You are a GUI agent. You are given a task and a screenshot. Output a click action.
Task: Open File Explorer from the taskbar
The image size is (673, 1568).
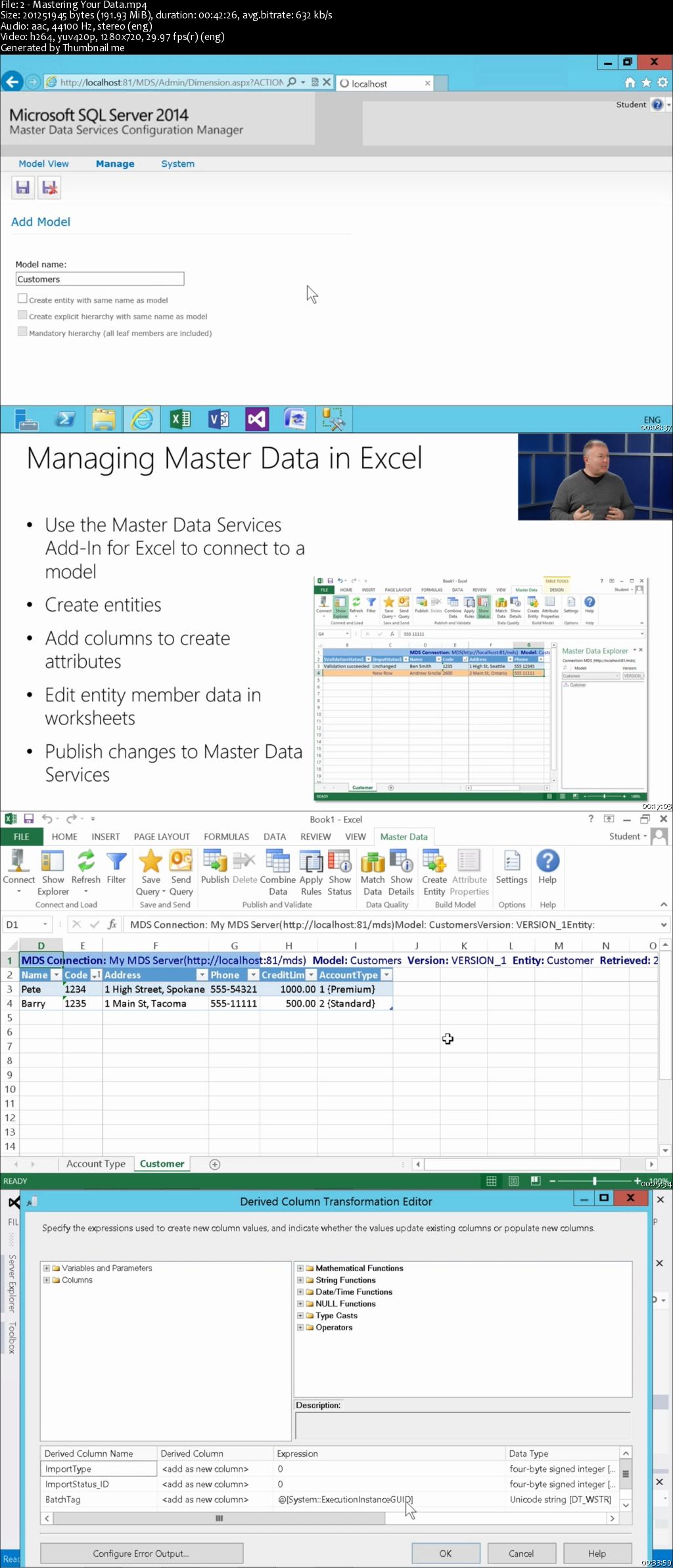[104, 419]
